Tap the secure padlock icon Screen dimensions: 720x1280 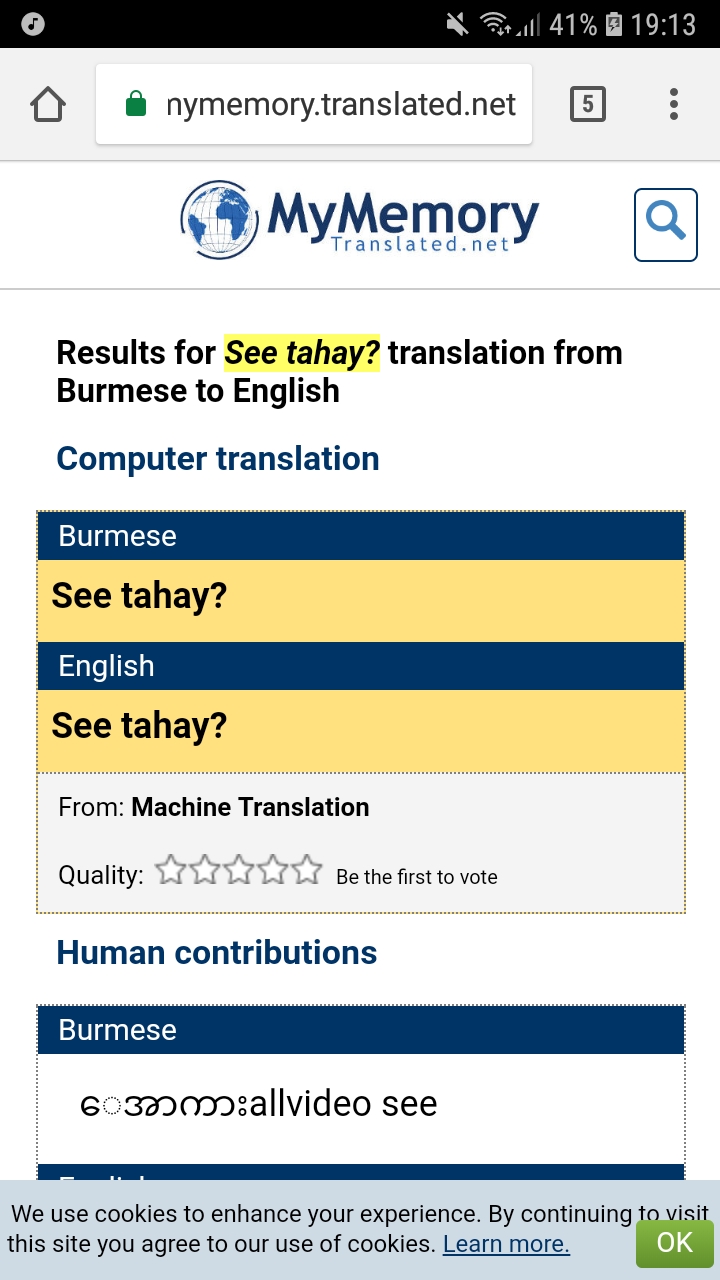point(136,104)
